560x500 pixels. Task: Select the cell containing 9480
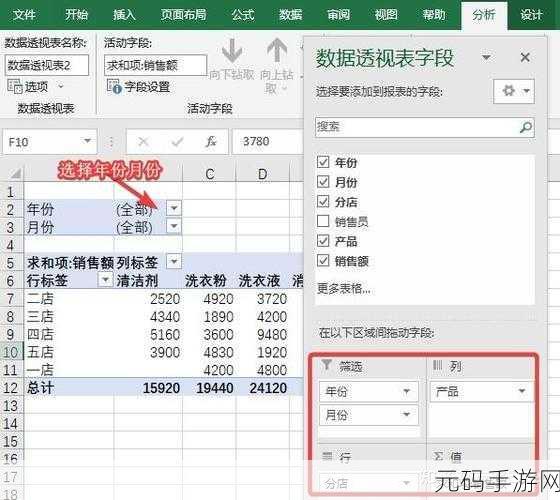click(262, 334)
